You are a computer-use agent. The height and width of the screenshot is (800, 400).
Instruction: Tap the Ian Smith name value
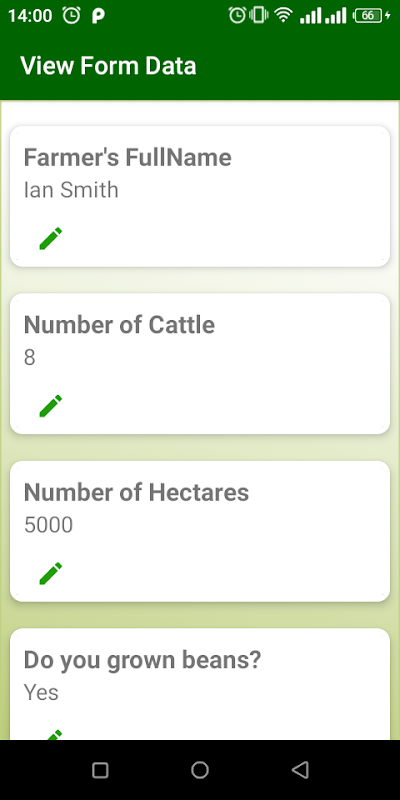(71, 190)
